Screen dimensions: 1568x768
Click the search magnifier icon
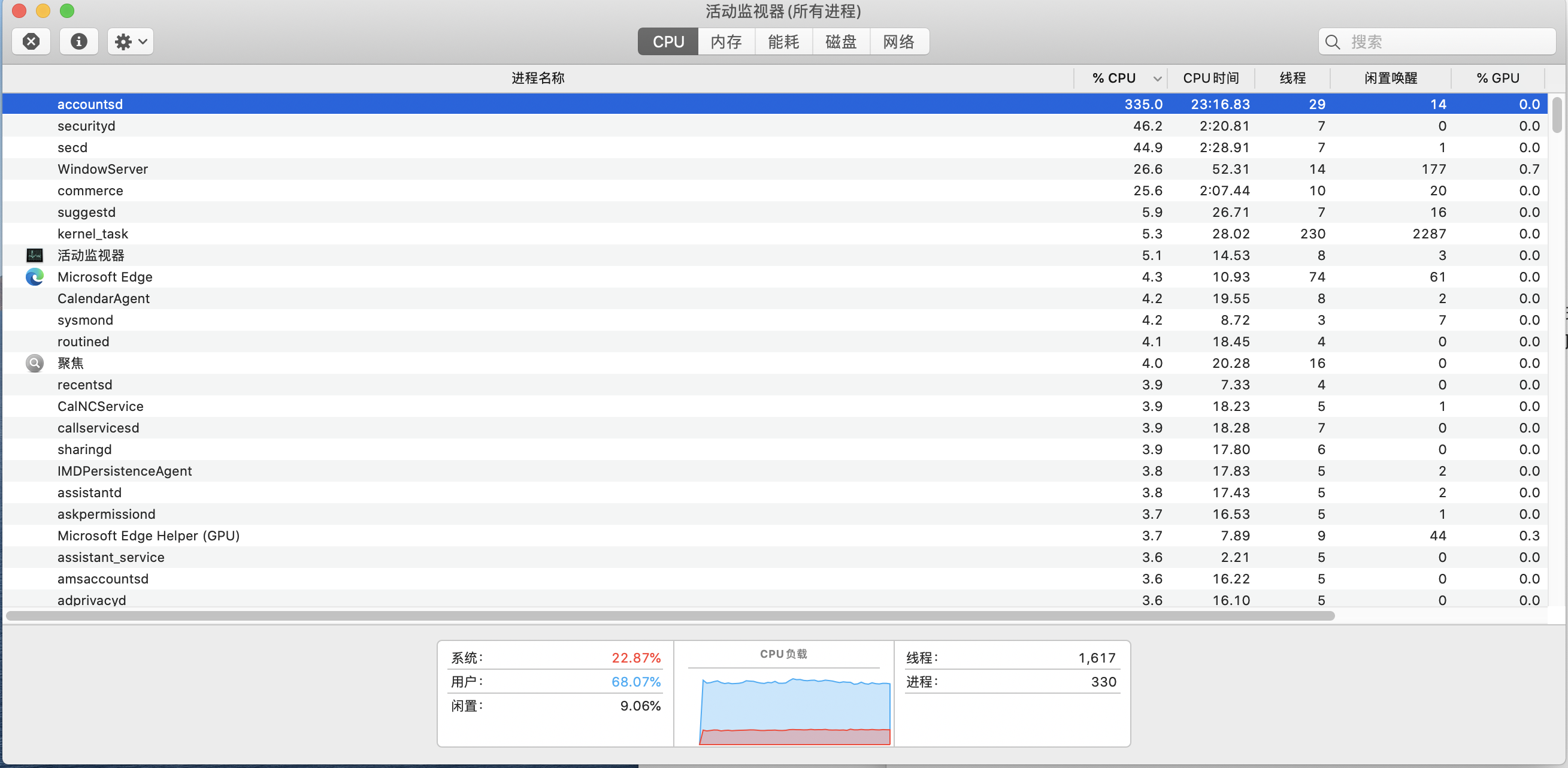point(1333,42)
